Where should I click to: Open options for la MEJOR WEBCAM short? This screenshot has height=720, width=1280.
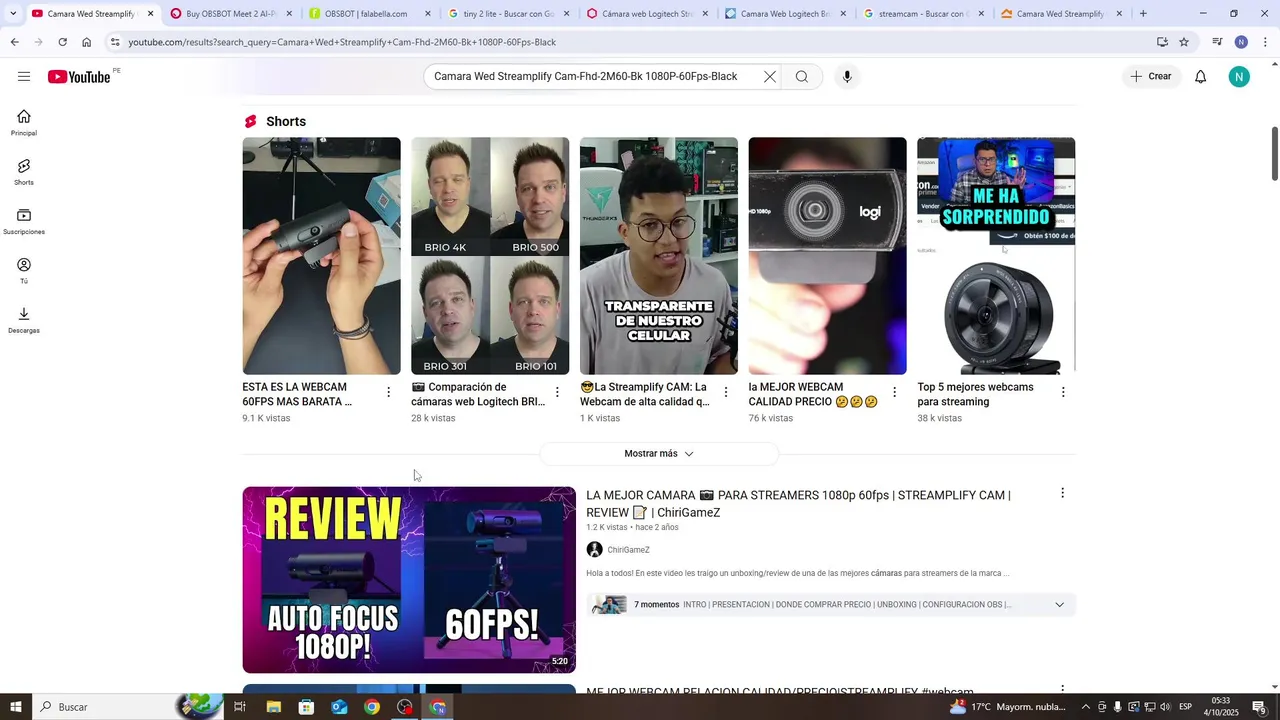click(x=895, y=392)
